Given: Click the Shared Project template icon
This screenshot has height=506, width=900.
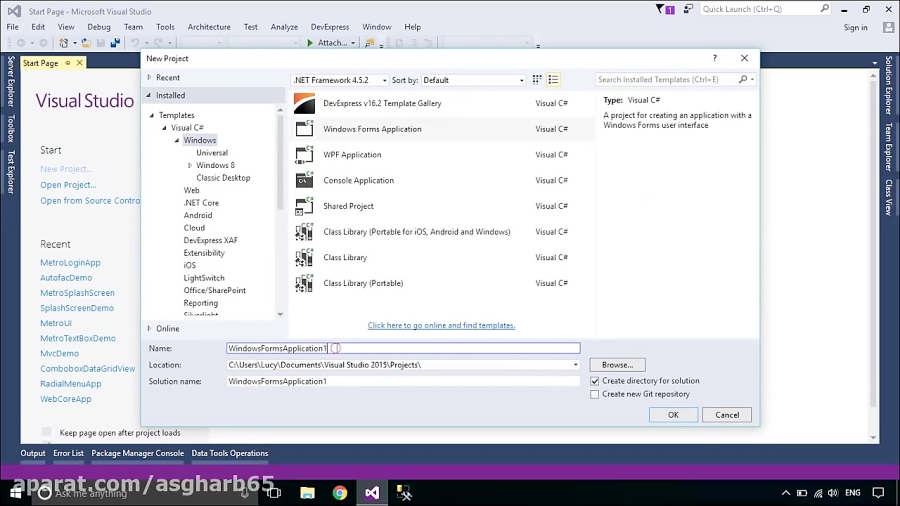Looking at the screenshot, I should (x=305, y=206).
